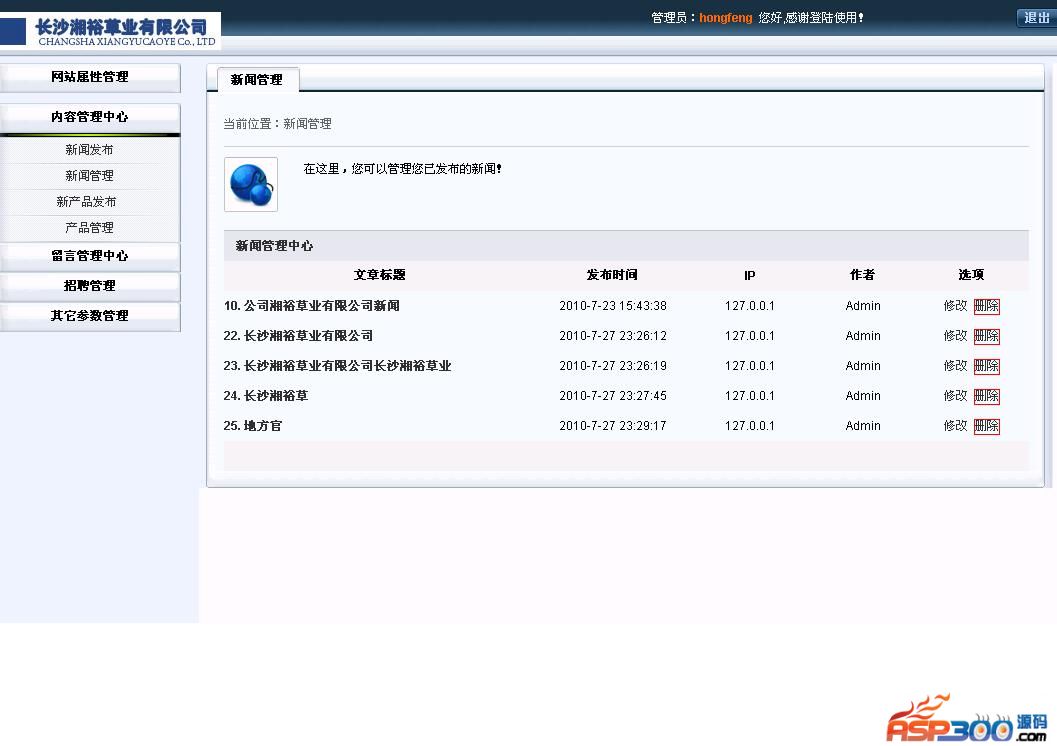Click 修改 for article 10
This screenshot has height=746, width=1057.
click(955, 306)
